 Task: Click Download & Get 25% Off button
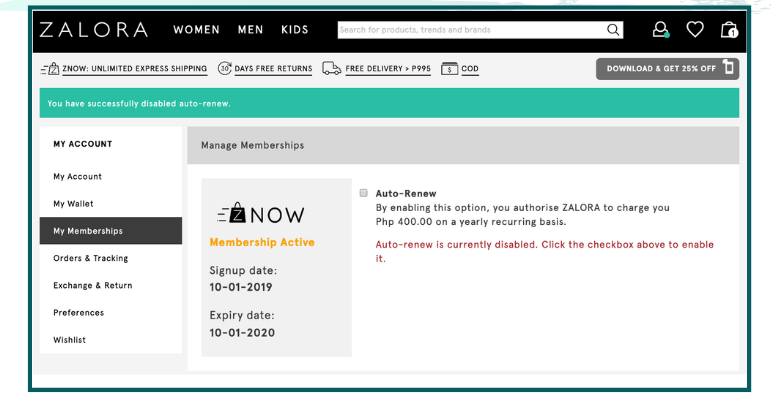click(667, 69)
